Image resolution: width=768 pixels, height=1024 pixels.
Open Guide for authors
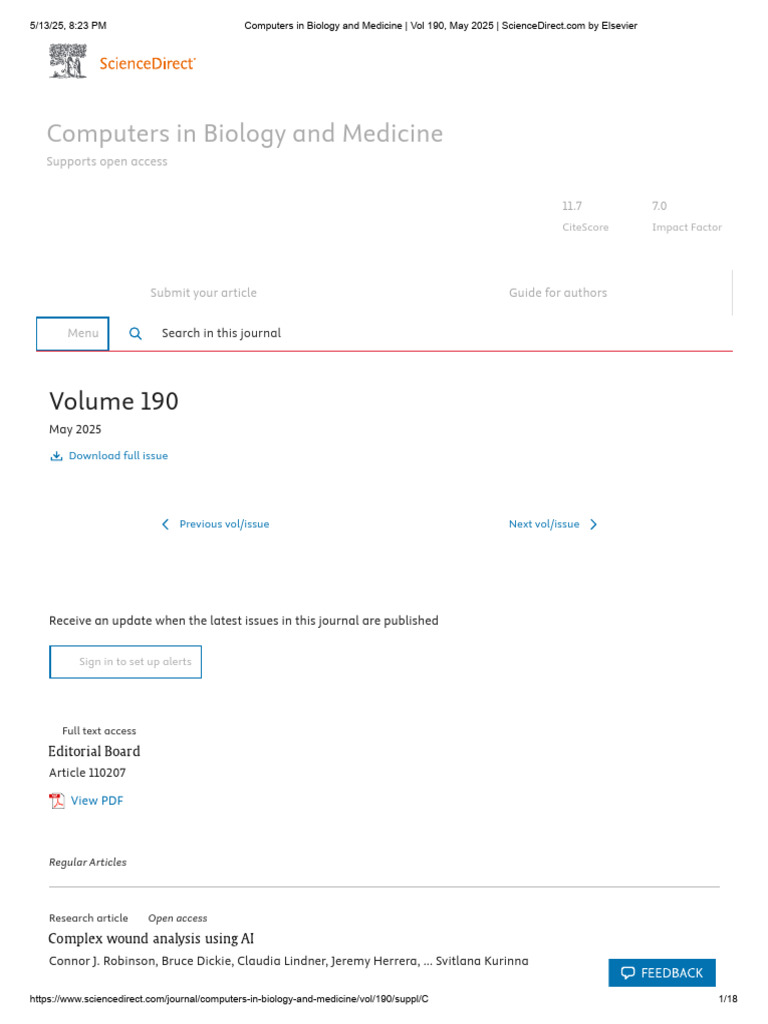(x=558, y=293)
